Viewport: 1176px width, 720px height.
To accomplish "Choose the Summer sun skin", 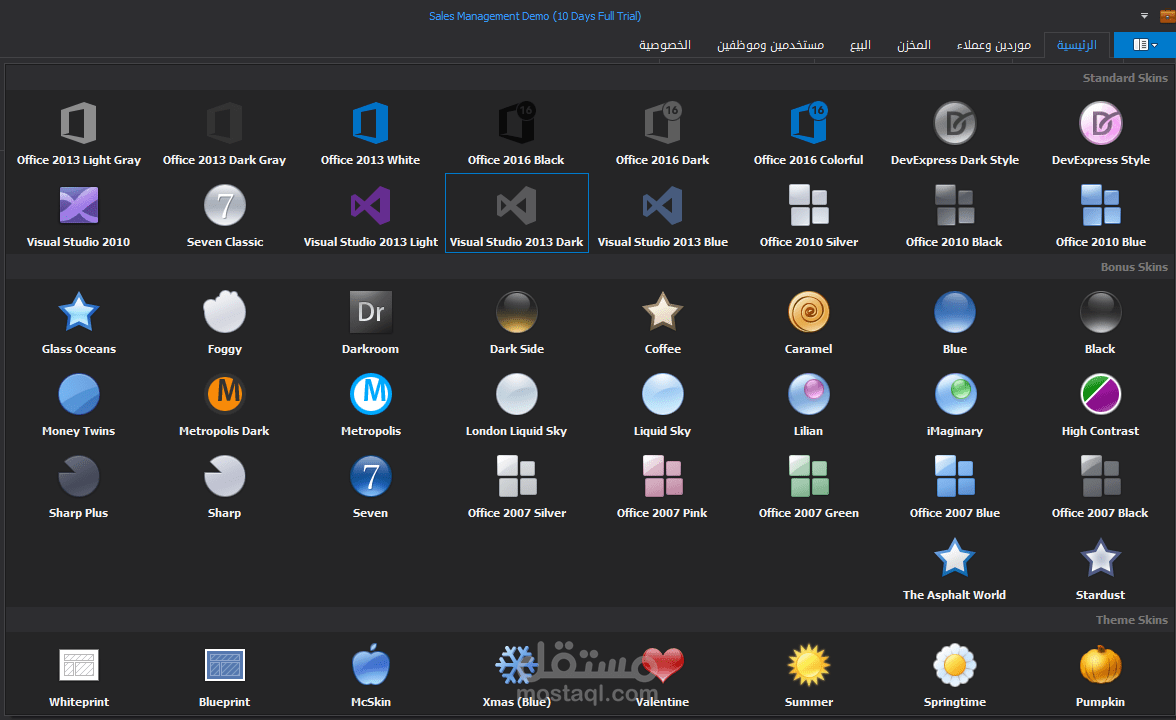I will pos(808,676).
